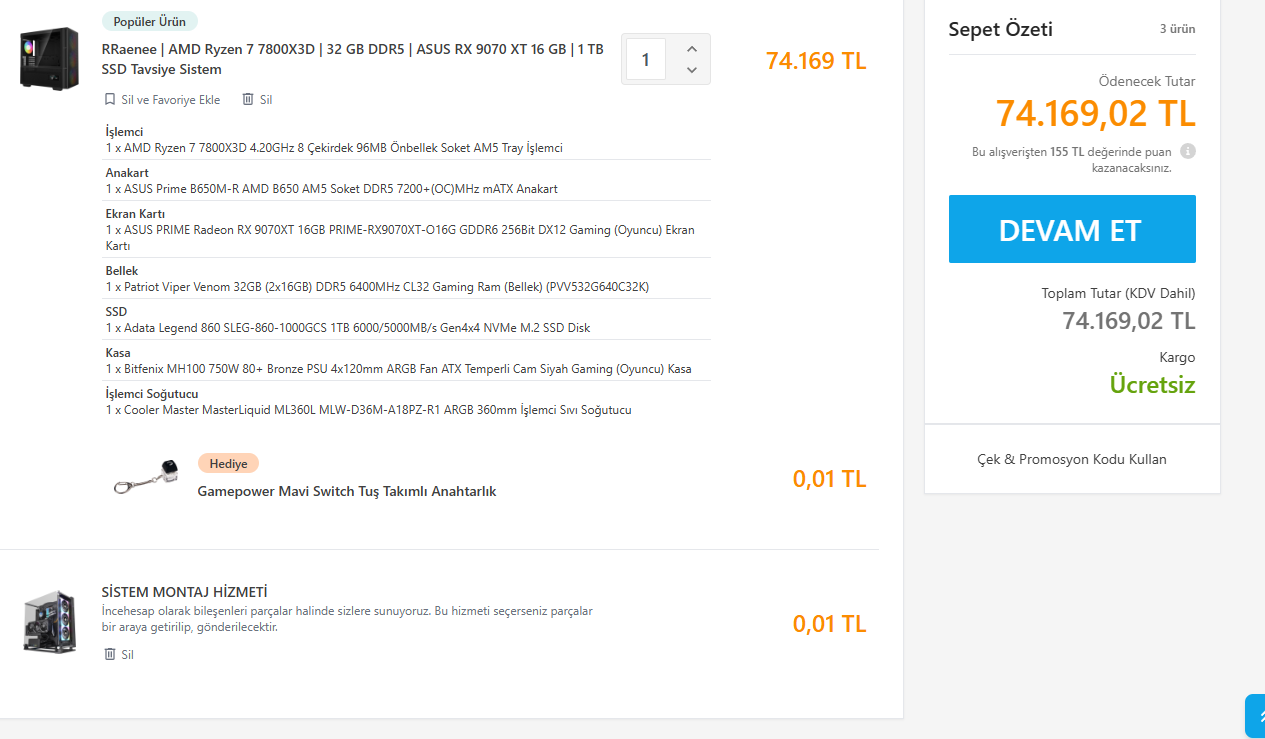Click the quantity input field showing 1

tap(646, 60)
